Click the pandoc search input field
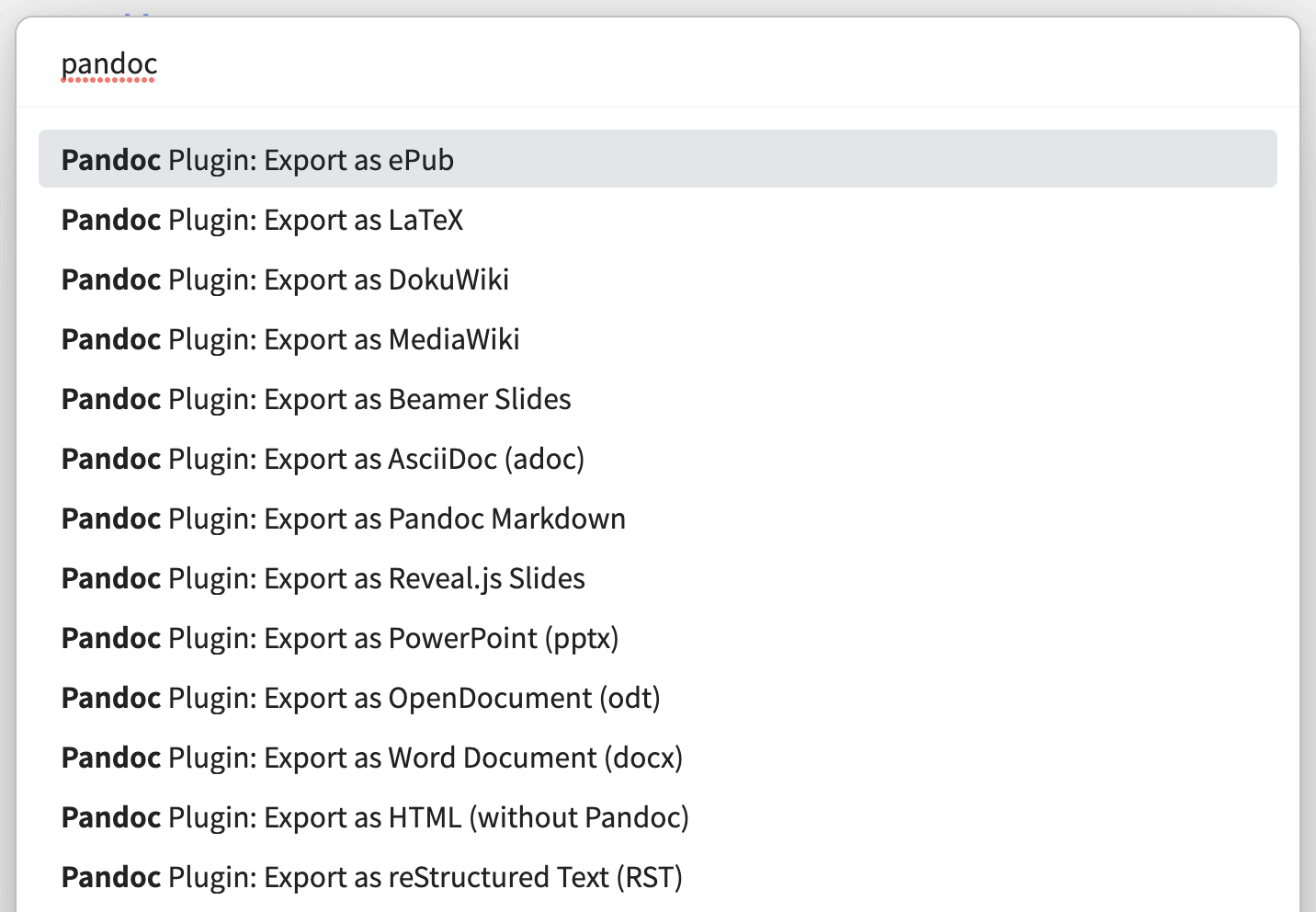Viewport: 1316px width, 912px height. pos(643,64)
